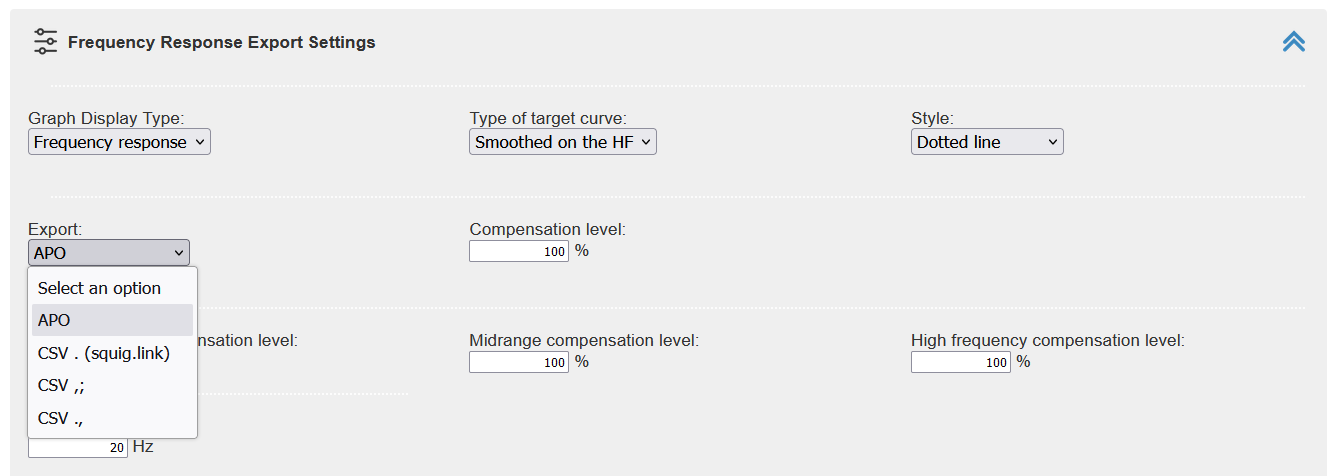Click the 20 Hz frequency input field

pyautogui.click(x=78, y=447)
